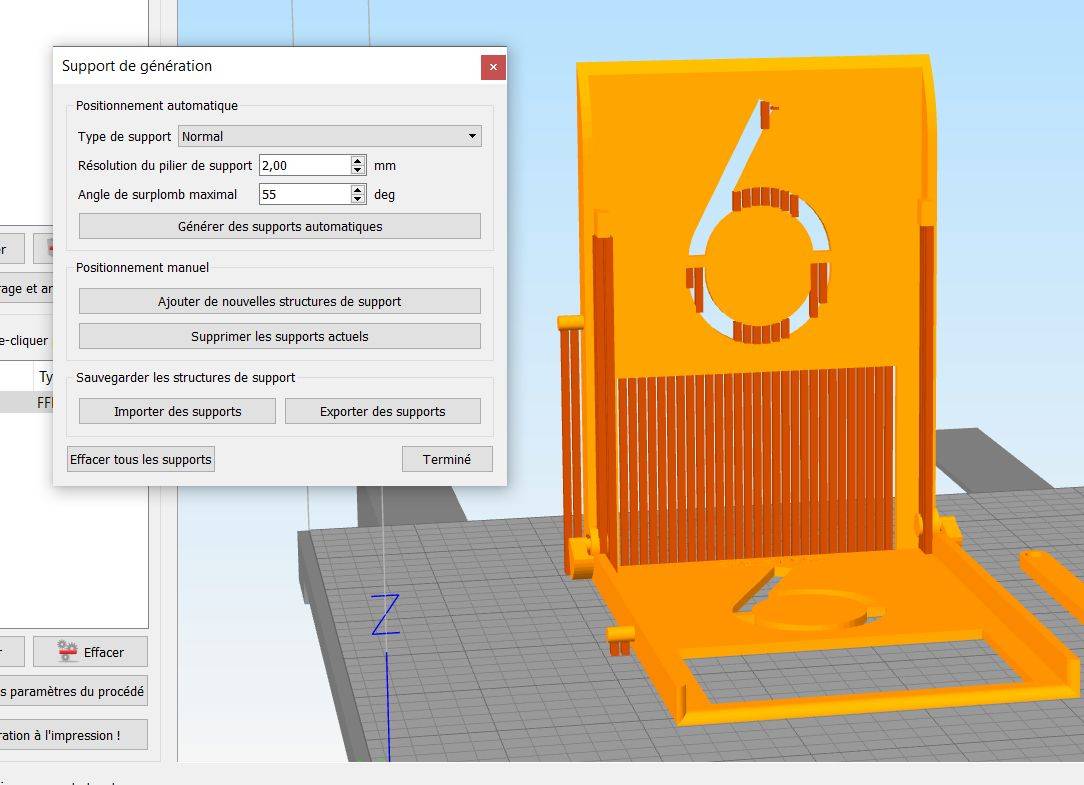This screenshot has height=785, width=1084.
Task: Decrease support pillar resolution with down arrow
Action: pos(358,170)
